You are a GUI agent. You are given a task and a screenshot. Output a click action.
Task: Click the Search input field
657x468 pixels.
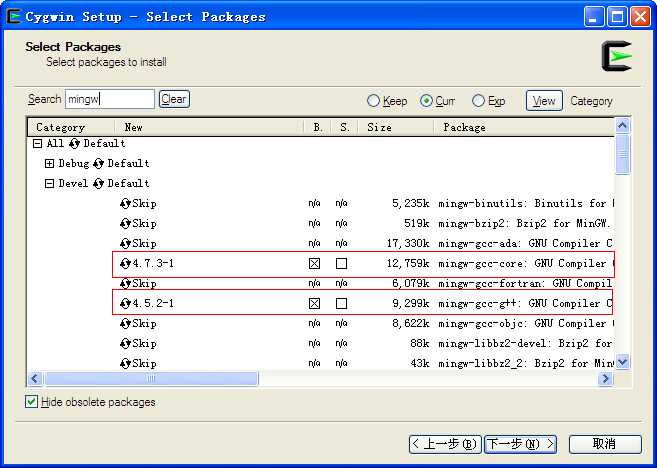(110, 99)
